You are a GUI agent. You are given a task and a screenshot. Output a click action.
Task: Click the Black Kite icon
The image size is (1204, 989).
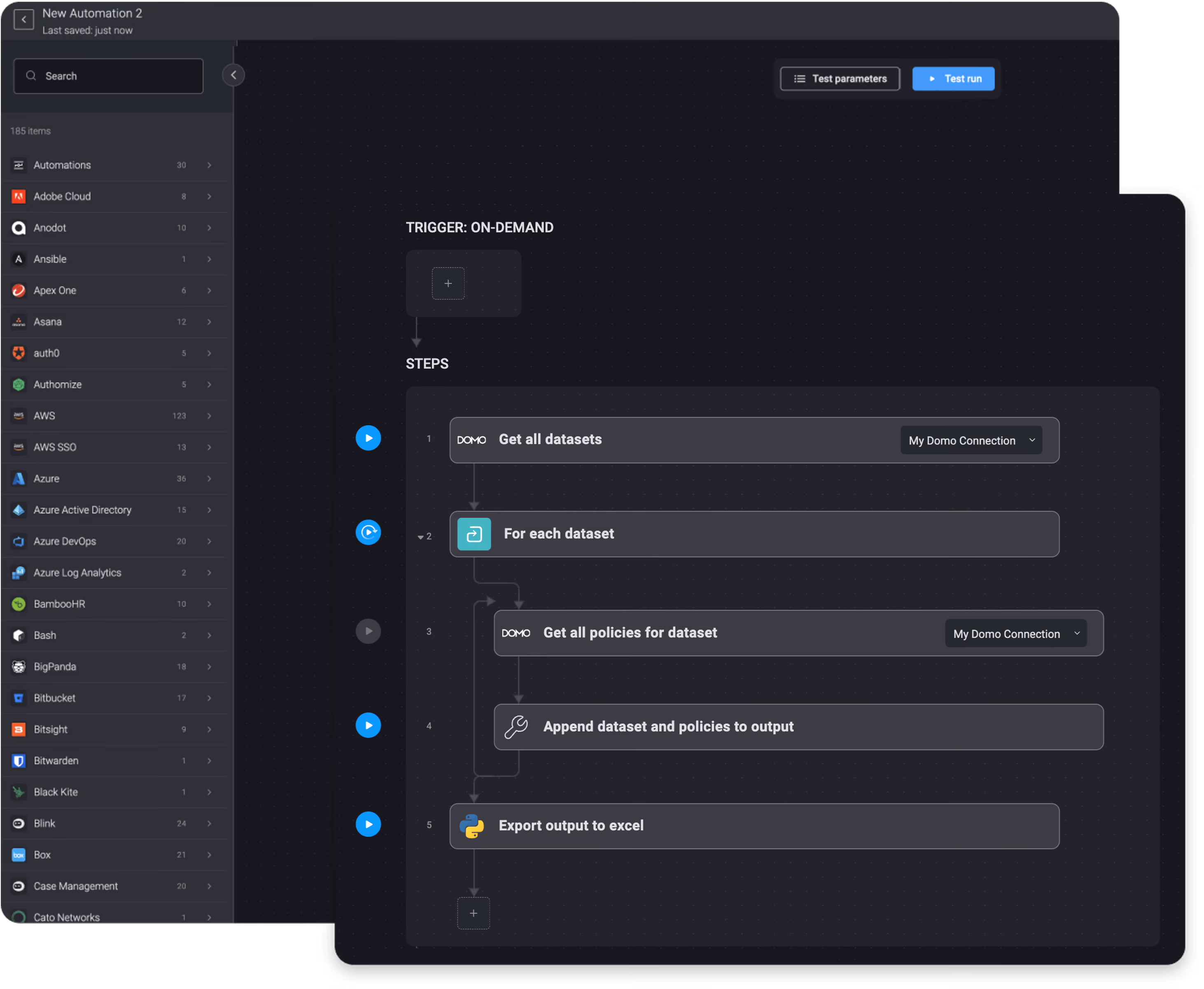click(19, 792)
